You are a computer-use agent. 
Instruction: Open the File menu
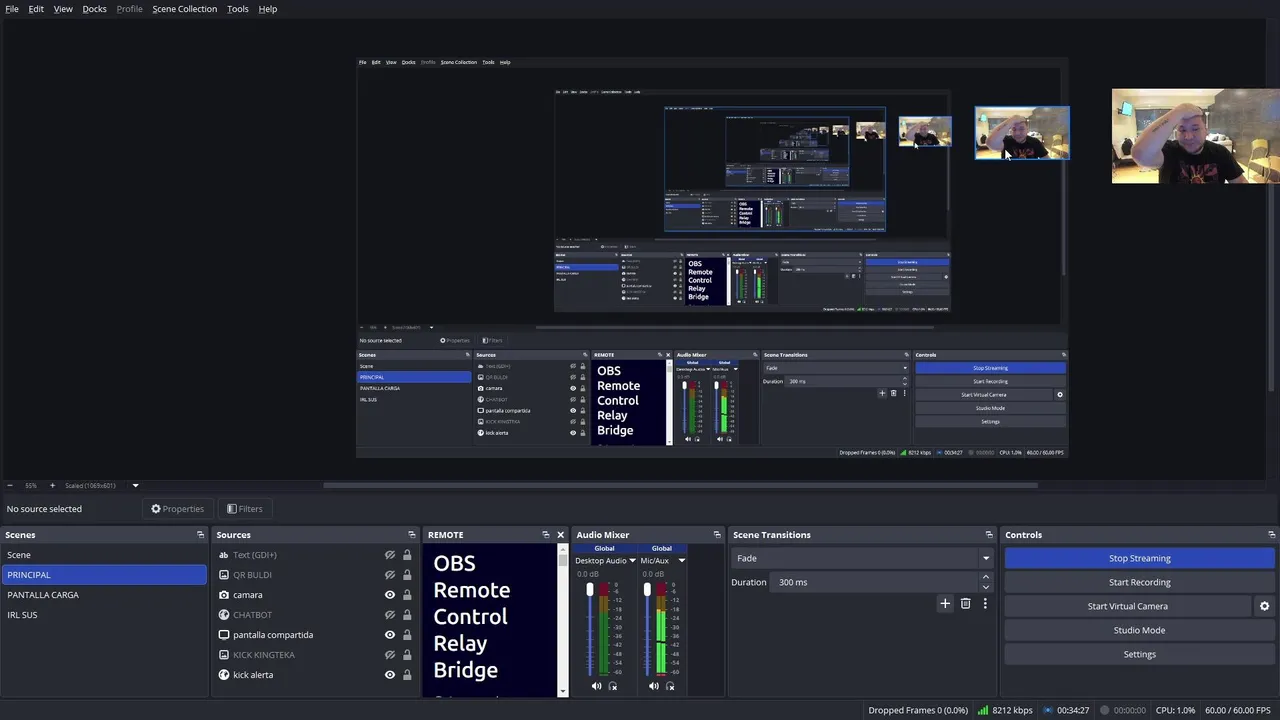(12, 9)
